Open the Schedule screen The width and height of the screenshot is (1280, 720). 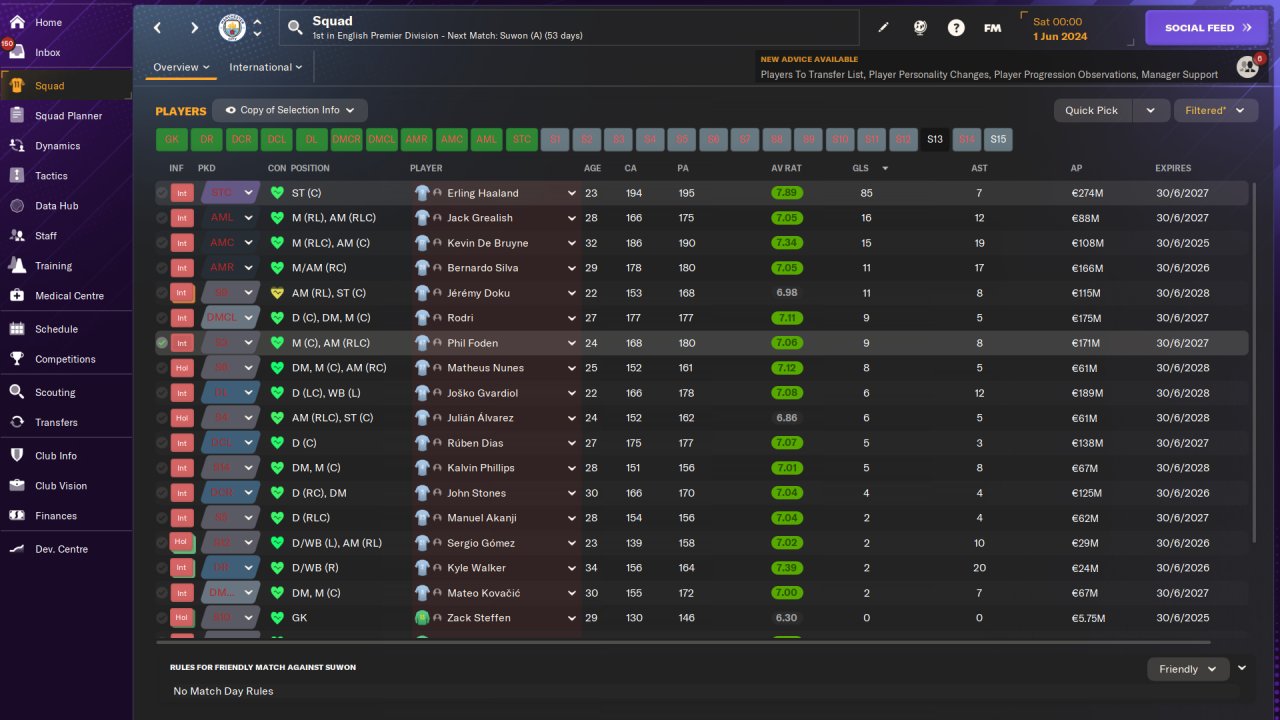(56, 329)
